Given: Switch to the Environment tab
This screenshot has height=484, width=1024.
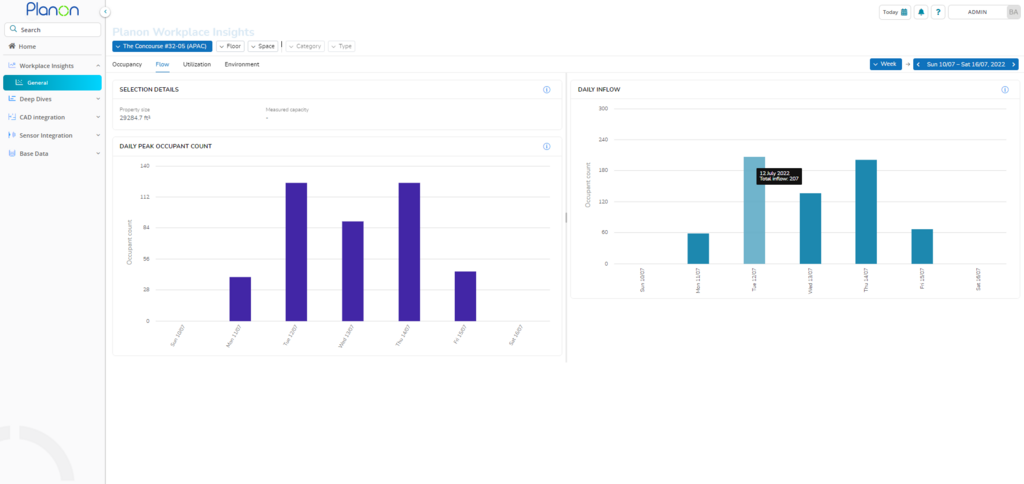Looking at the screenshot, I should [242, 65].
